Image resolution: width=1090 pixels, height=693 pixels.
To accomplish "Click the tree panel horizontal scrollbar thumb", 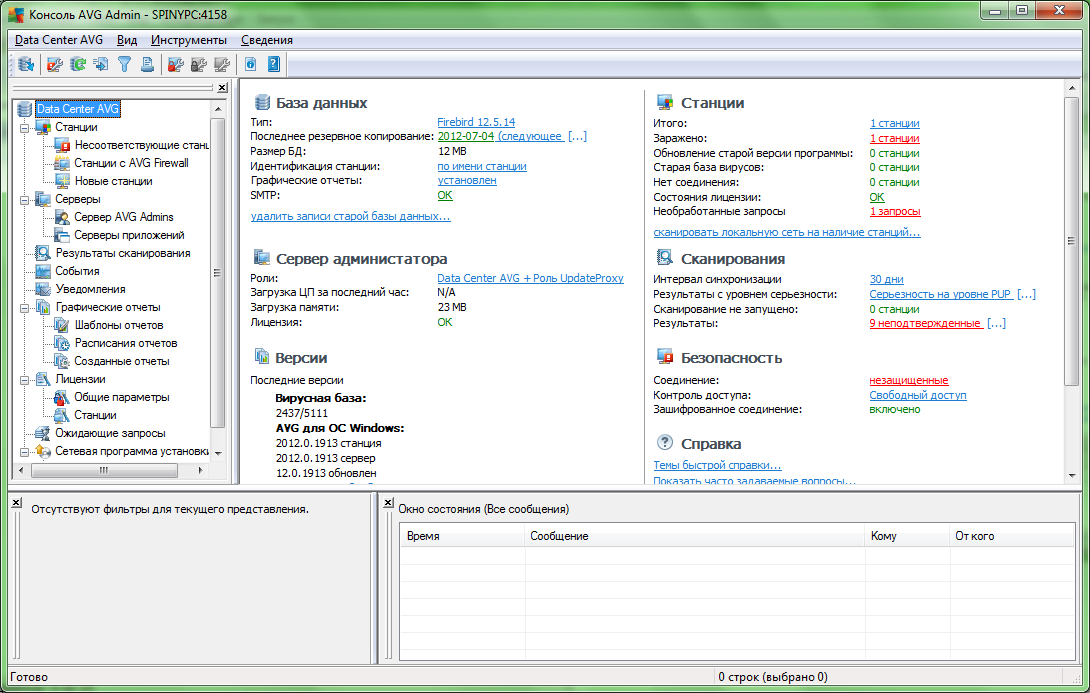I will tap(104, 471).
